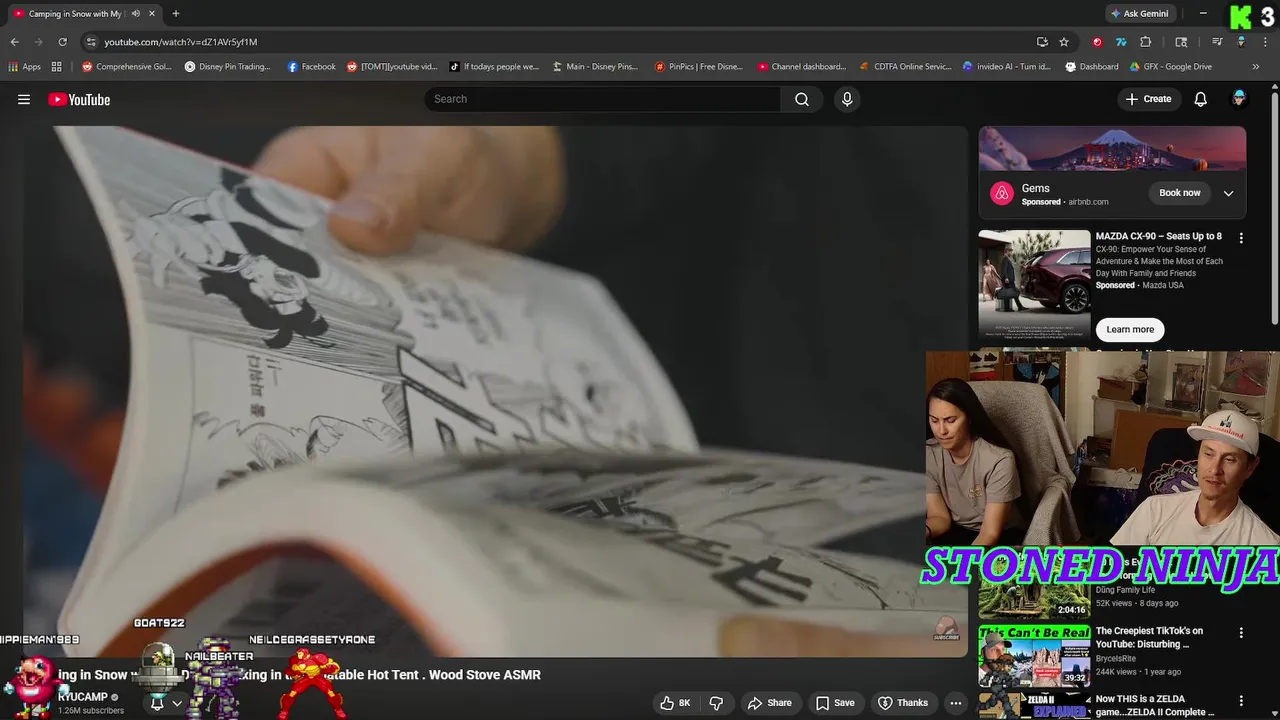Click the Subscribe watermark on video

point(946,630)
